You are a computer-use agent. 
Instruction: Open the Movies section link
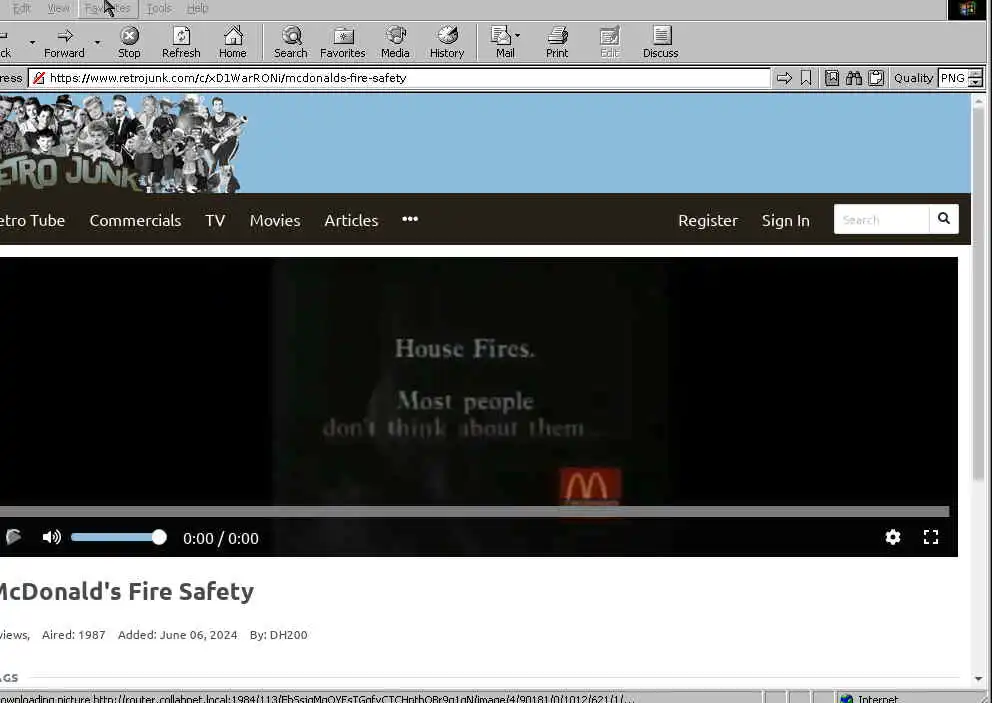[275, 220]
